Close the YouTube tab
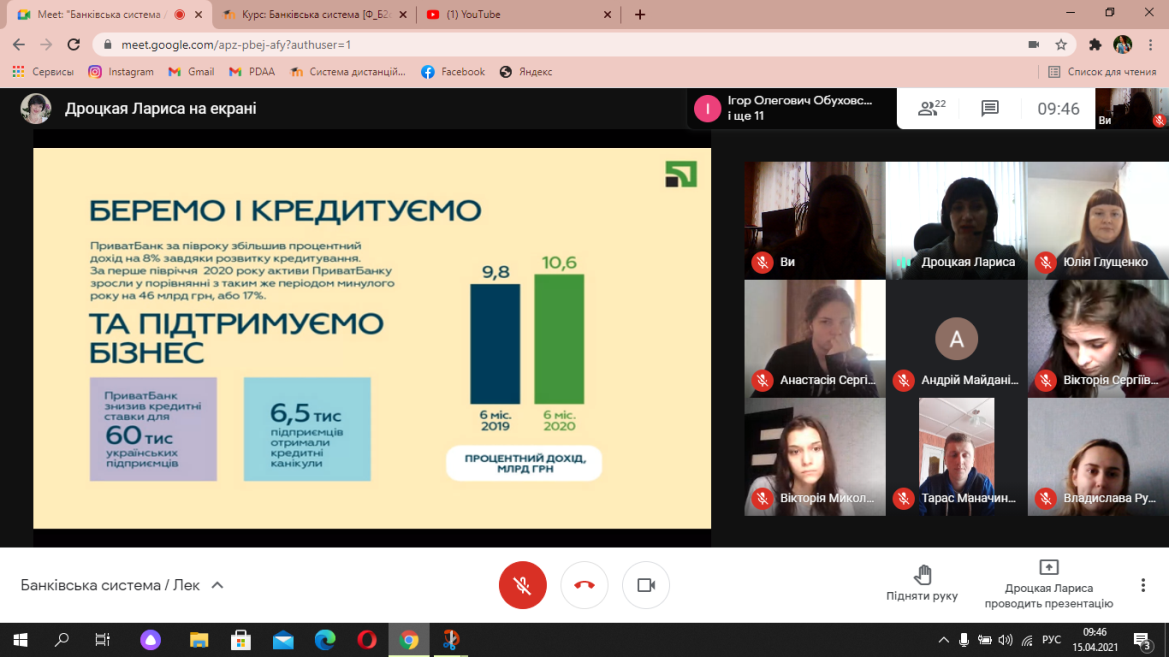The width and height of the screenshot is (1169, 657). click(x=607, y=14)
